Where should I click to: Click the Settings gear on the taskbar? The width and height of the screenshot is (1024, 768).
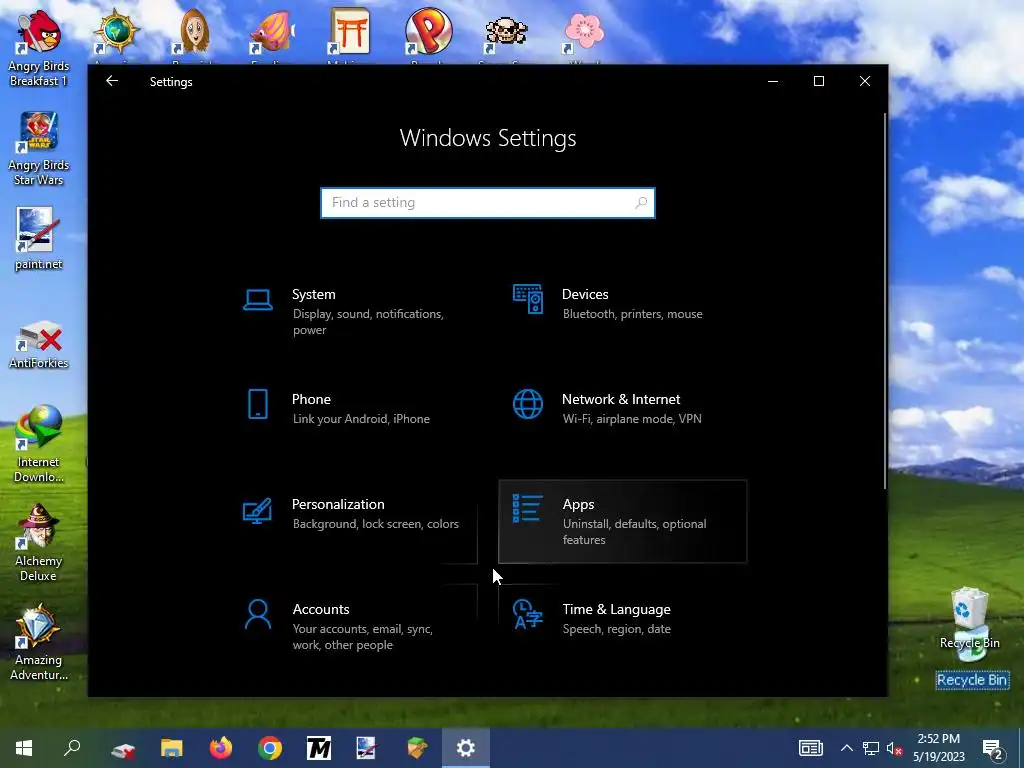[x=466, y=748]
